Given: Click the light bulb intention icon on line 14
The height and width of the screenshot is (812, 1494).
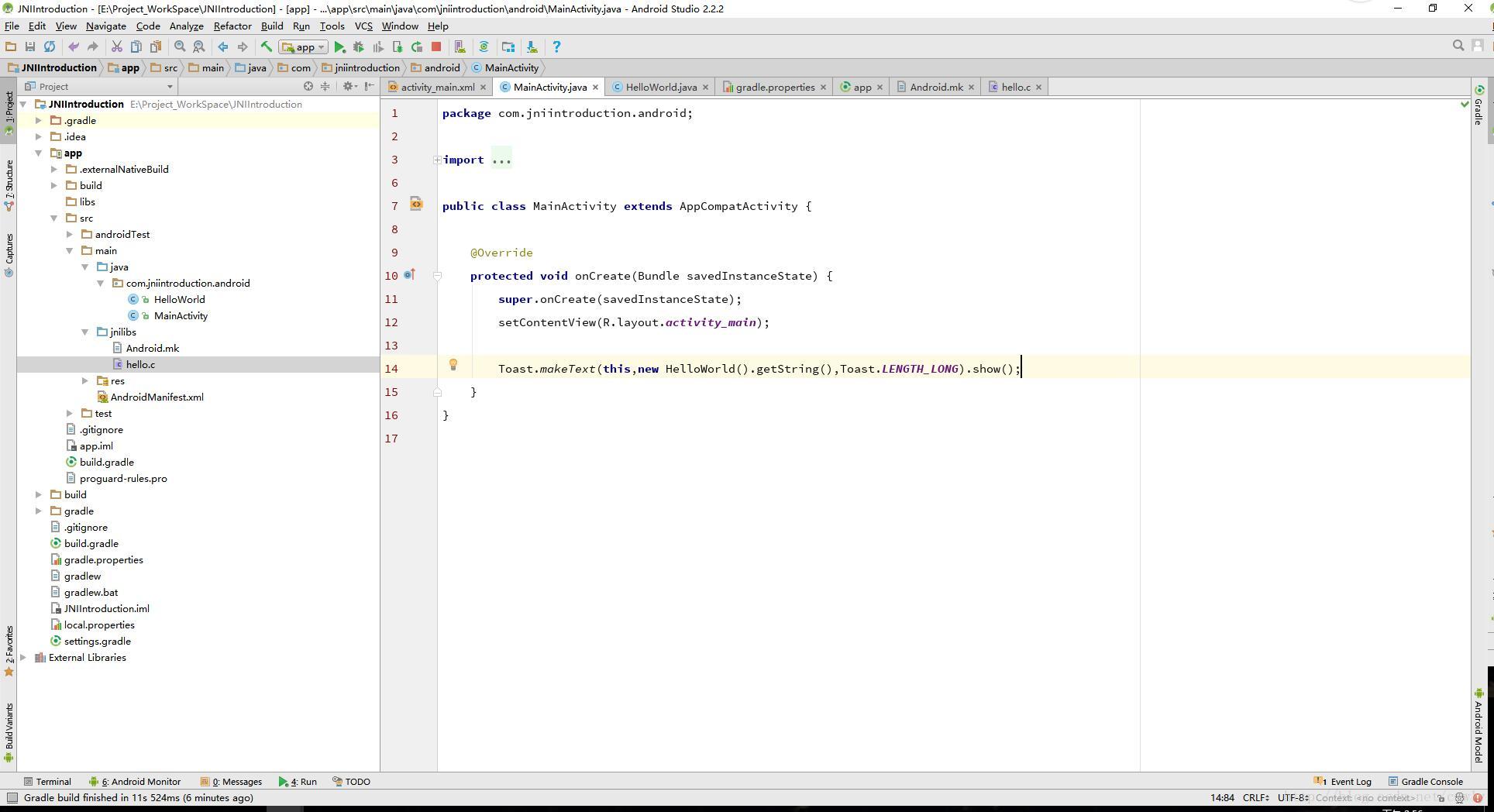Looking at the screenshot, I should (453, 365).
